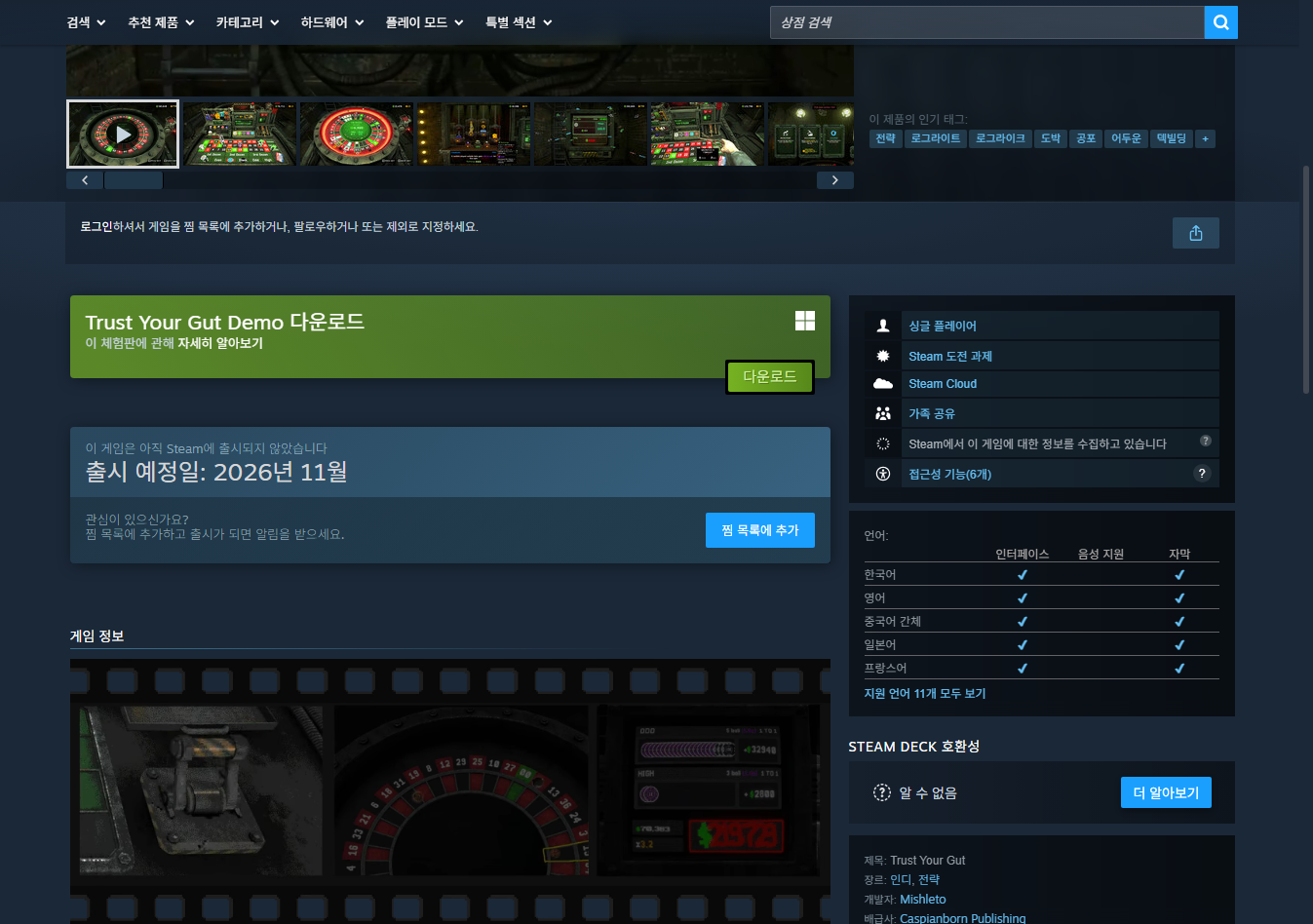Select the 전략 tag
The height and width of the screenshot is (924, 1313).
(x=885, y=138)
